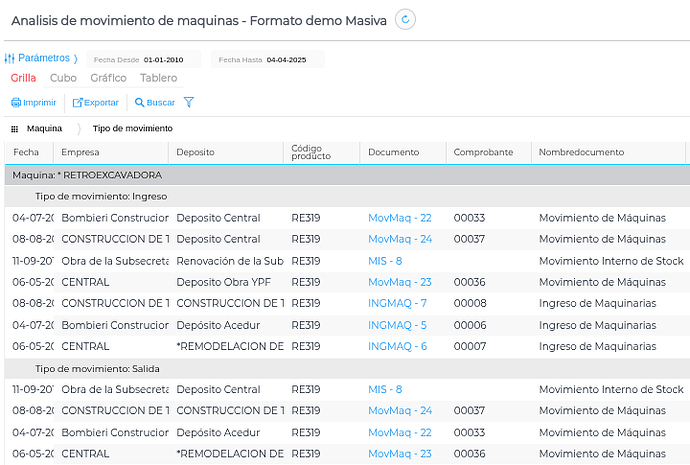The width and height of the screenshot is (690, 465).
Task: Click the Fecha Desde date field
Action: click(x=143, y=59)
